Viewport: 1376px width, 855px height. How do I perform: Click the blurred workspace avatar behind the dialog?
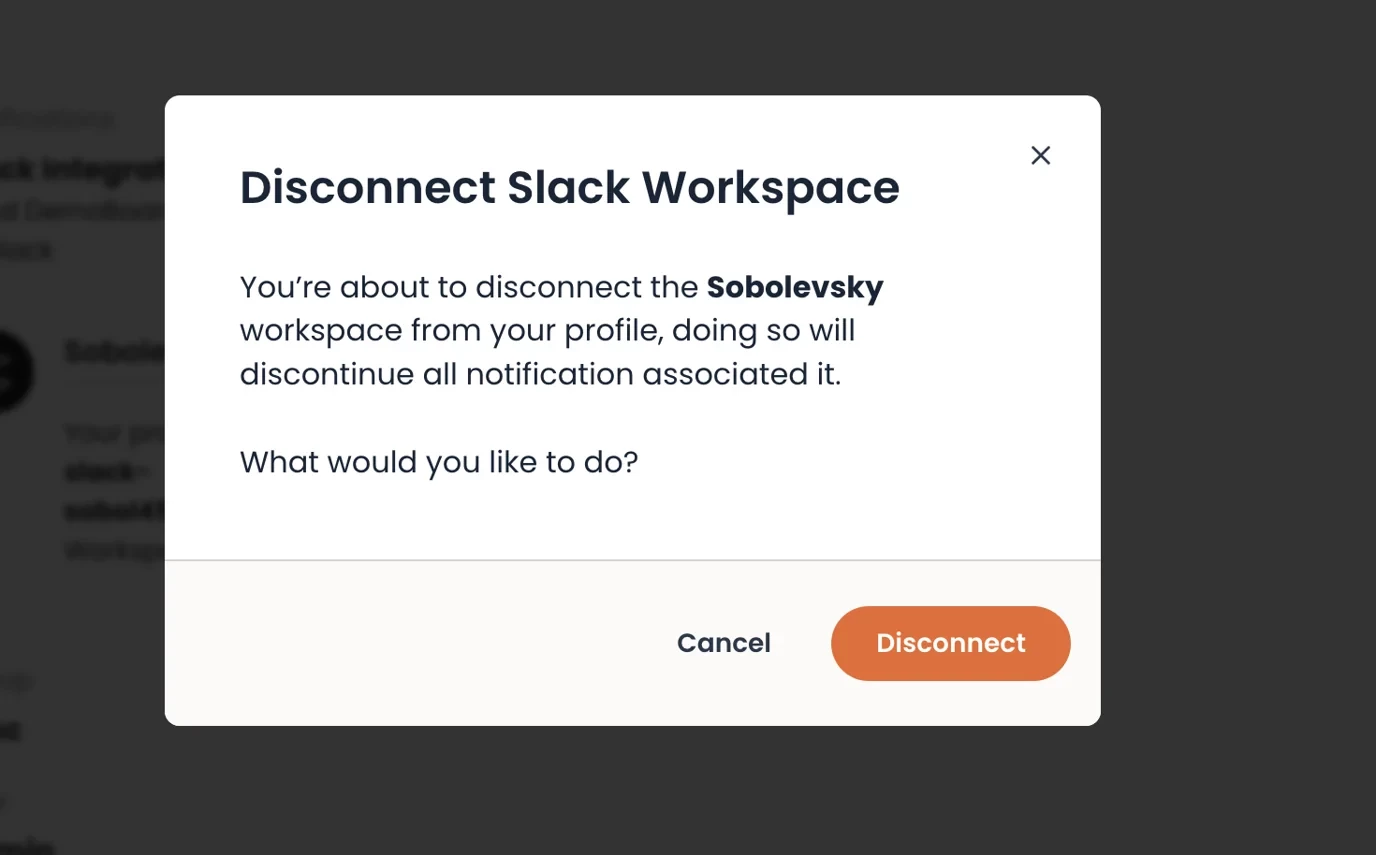tap(14, 372)
